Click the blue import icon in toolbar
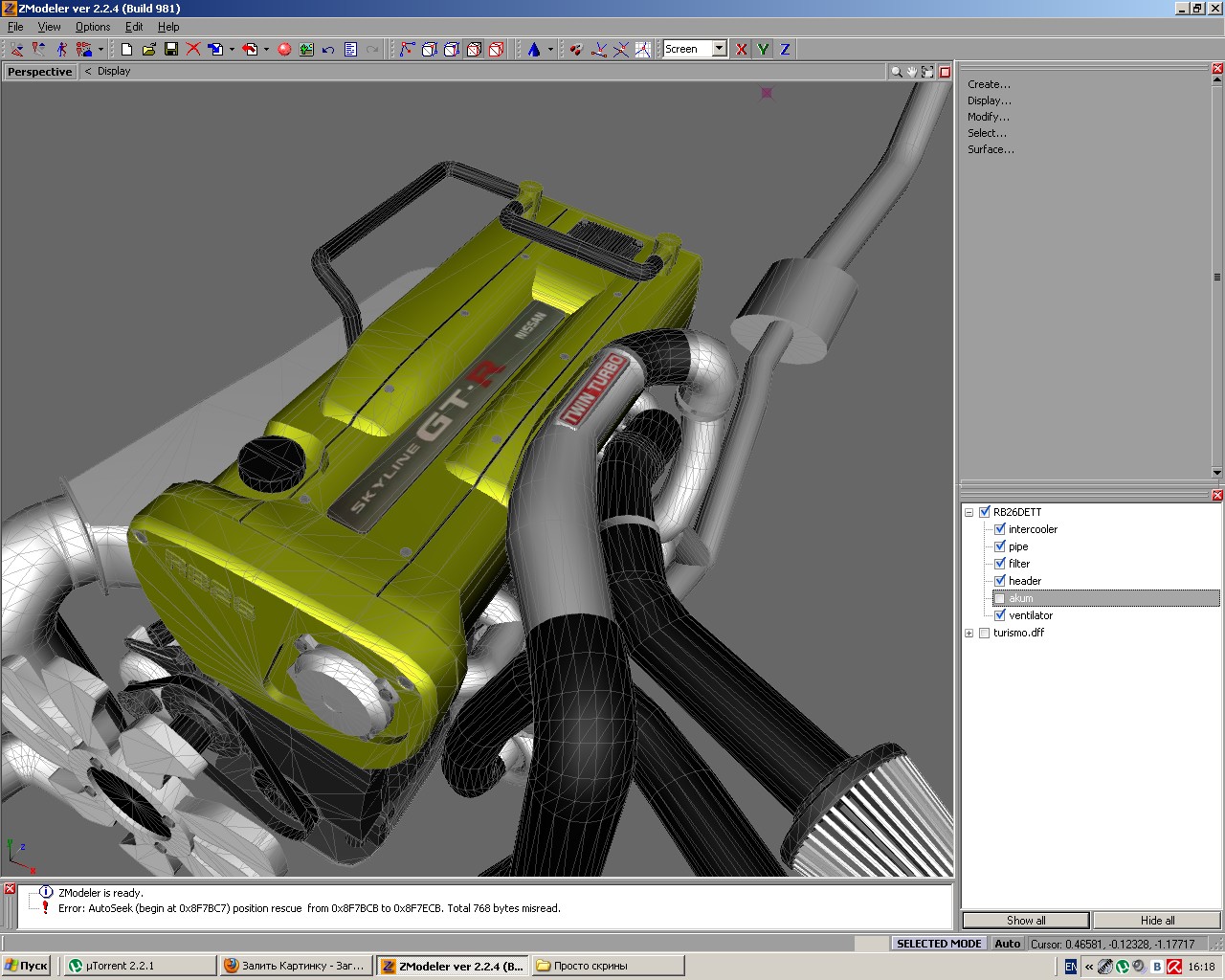 pyautogui.click(x=215, y=49)
